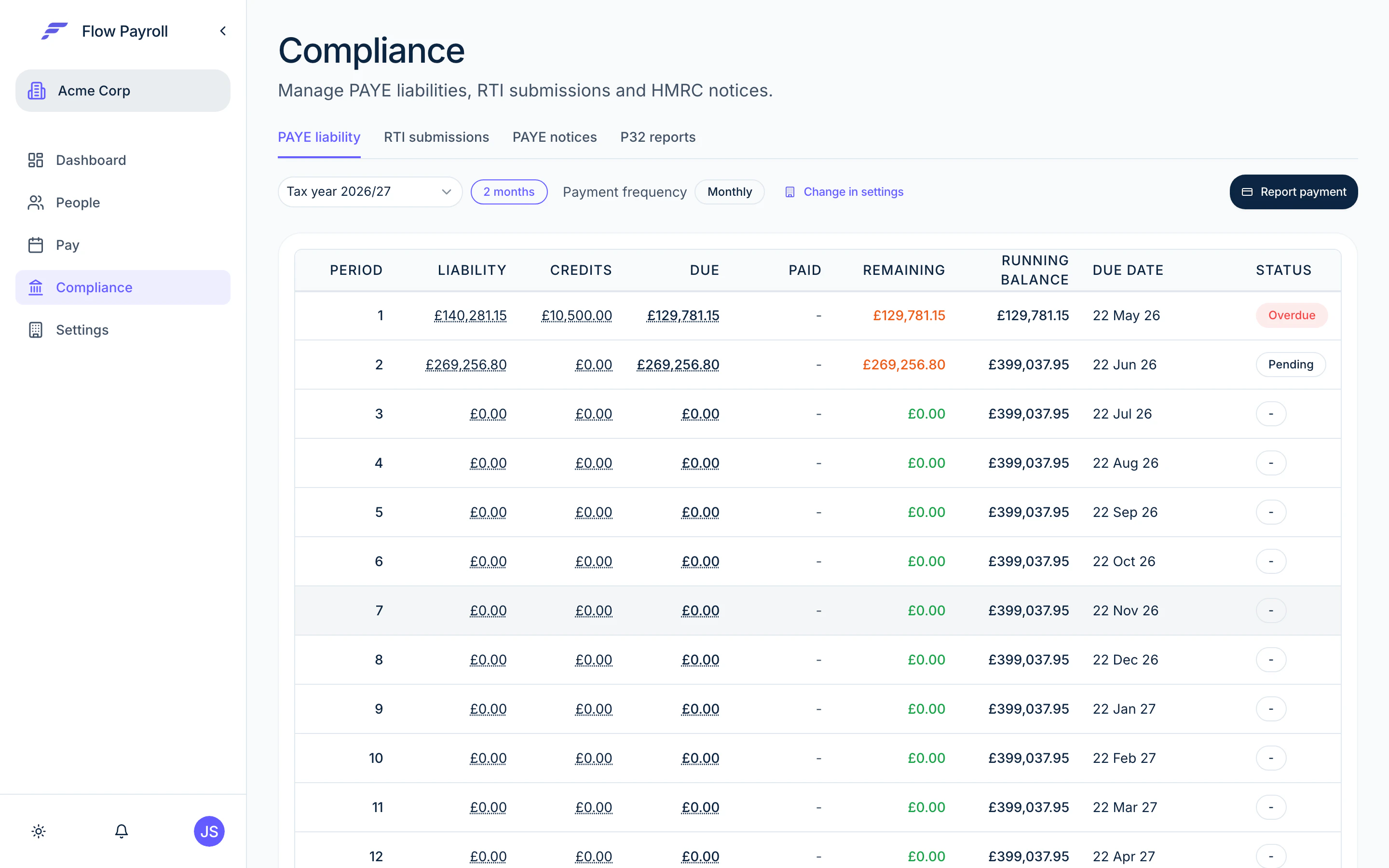Select the P32 reports tab
Screen dimensions: 1389x868
click(x=658, y=137)
